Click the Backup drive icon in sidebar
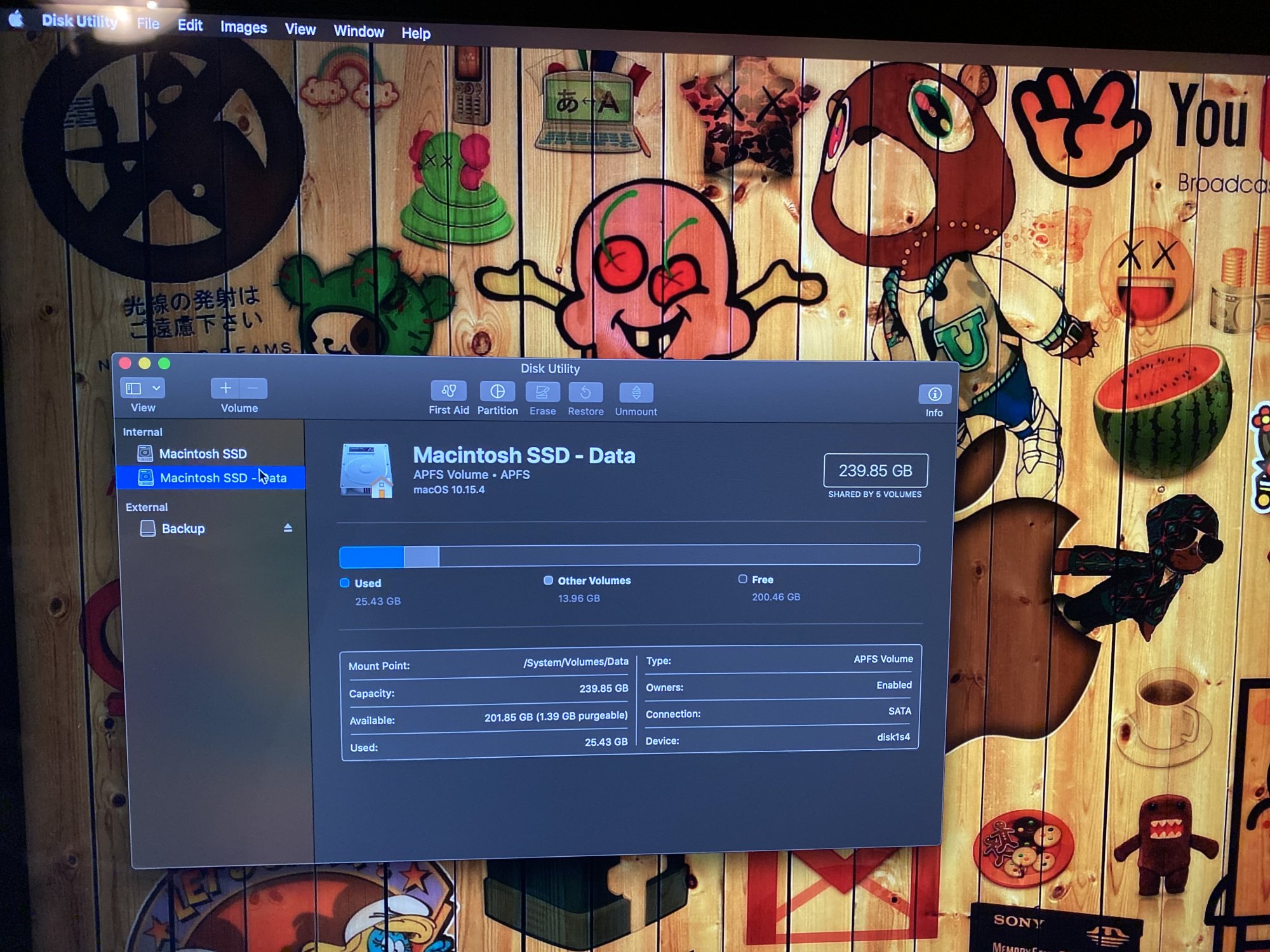Viewport: 1270px width, 952px height. coord(148,528)
